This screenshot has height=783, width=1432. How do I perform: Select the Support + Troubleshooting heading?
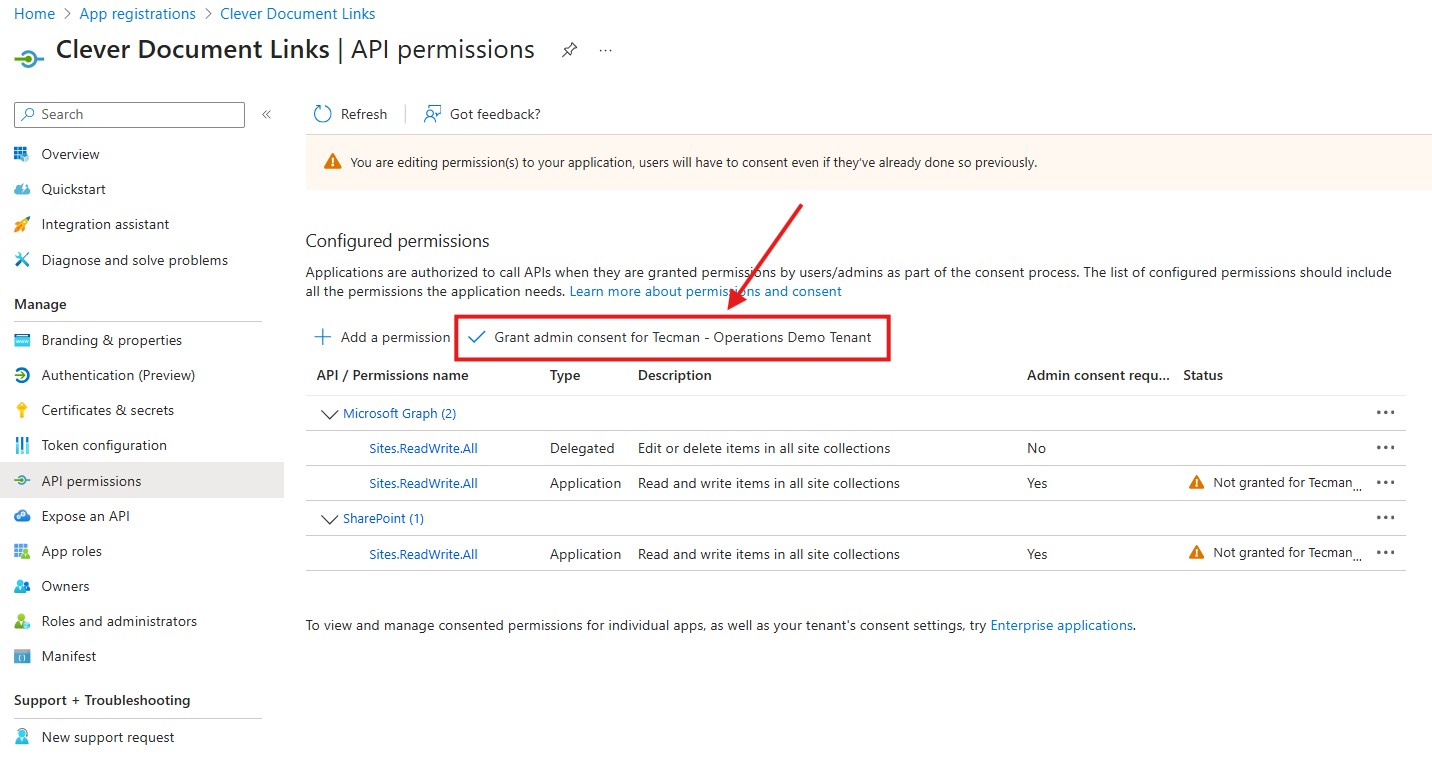[102, 700]
